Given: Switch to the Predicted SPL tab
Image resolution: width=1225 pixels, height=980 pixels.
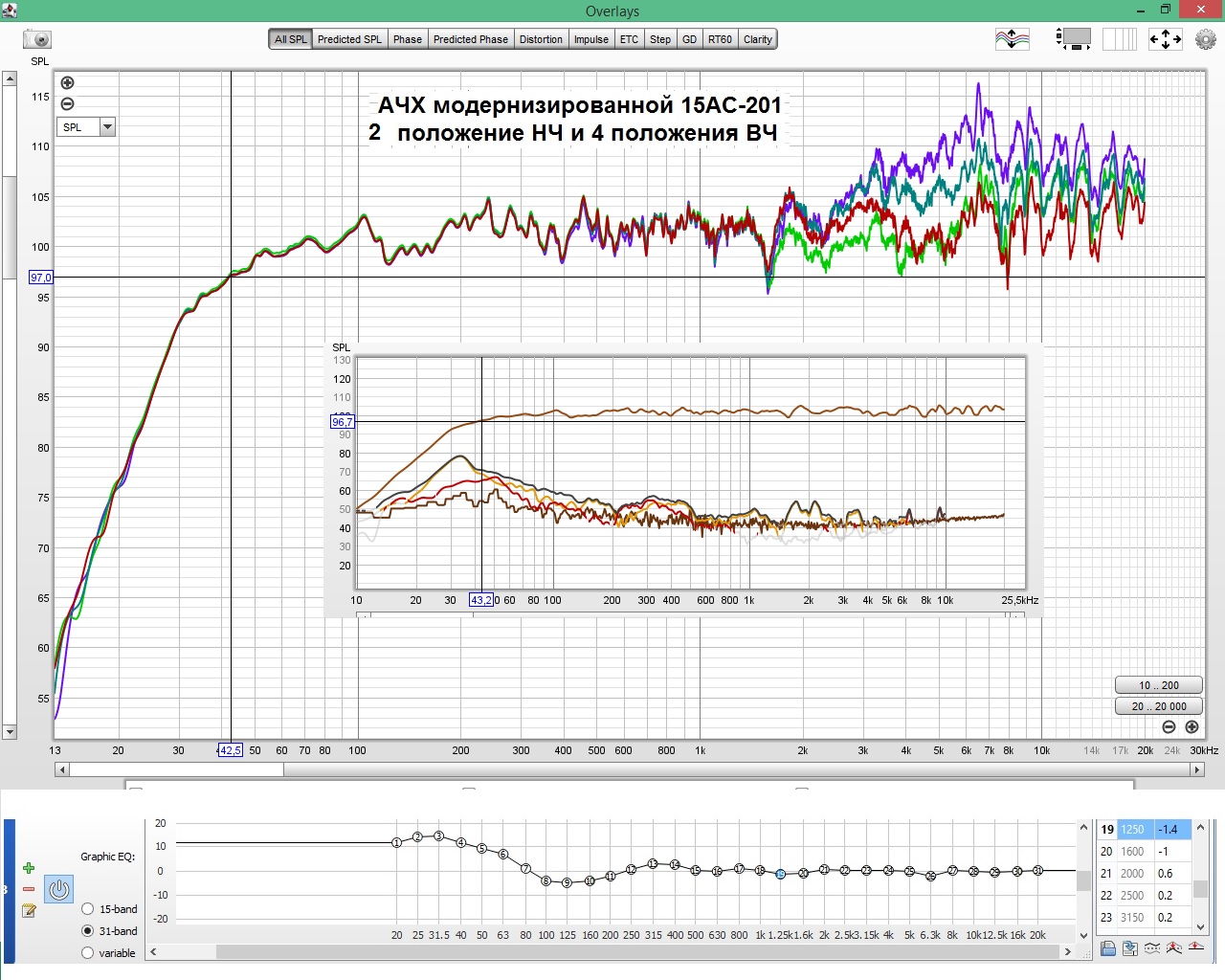Looking at the screenshot, I should click(349, 39).
